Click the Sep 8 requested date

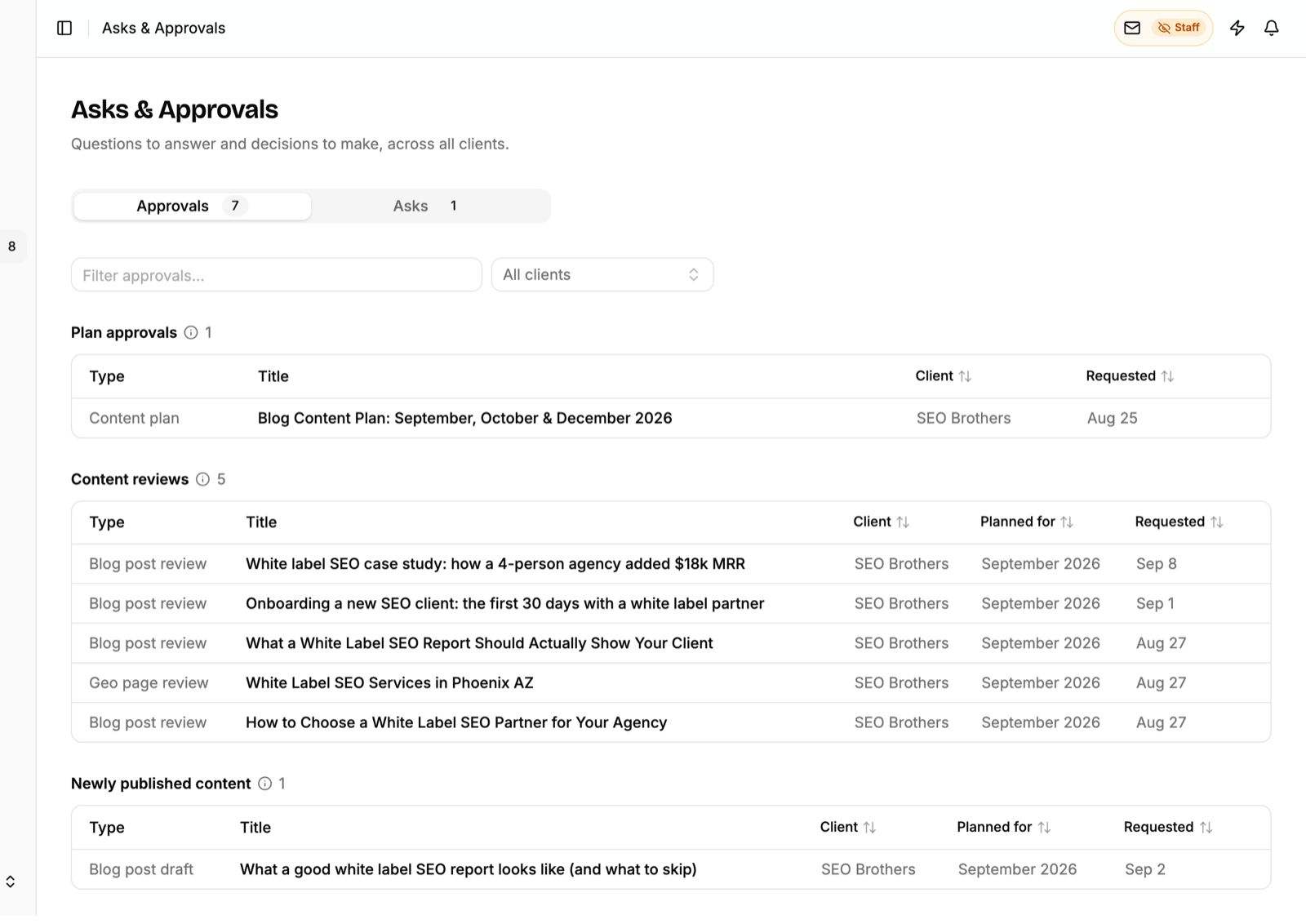1156,564
